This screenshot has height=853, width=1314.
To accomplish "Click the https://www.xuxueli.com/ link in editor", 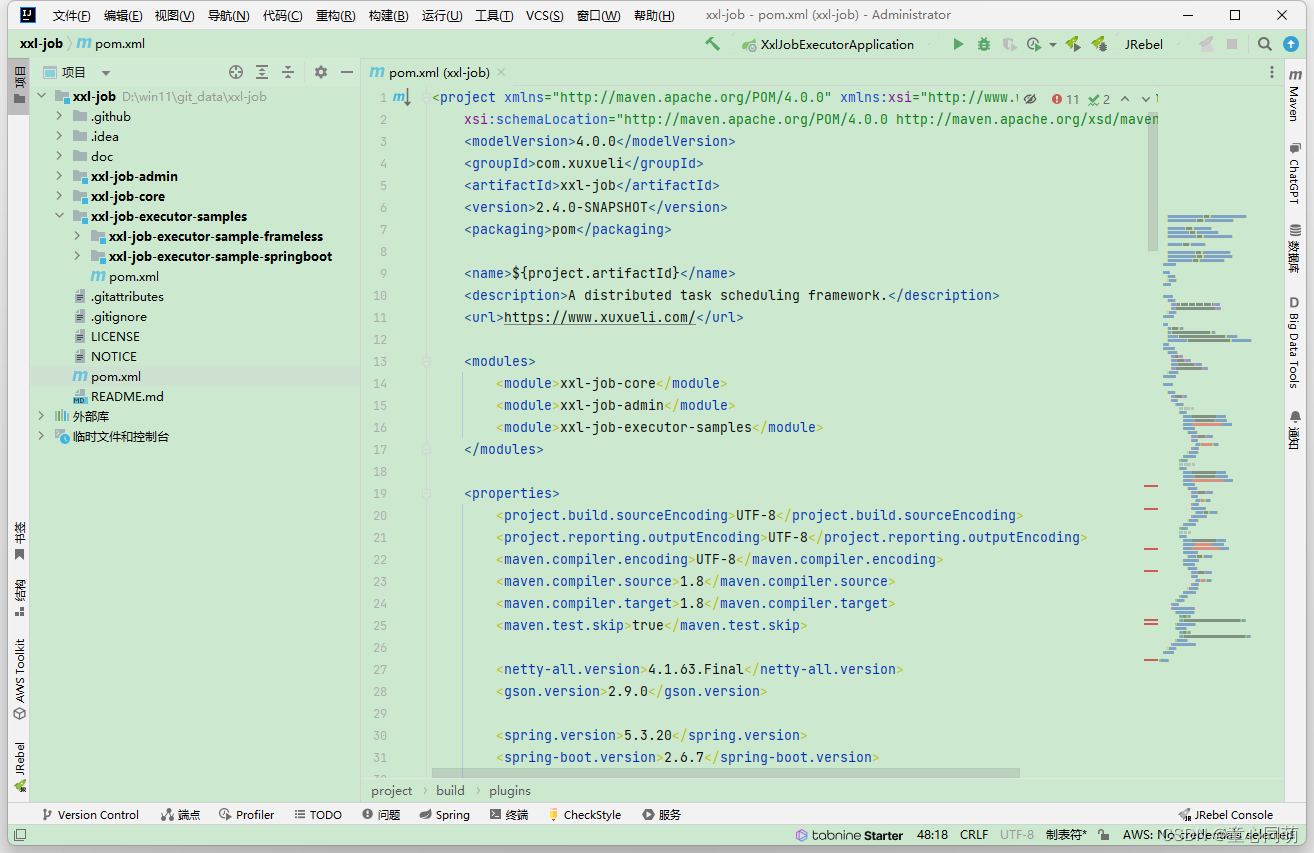I will pyautogui.click(x=599, y=317).
